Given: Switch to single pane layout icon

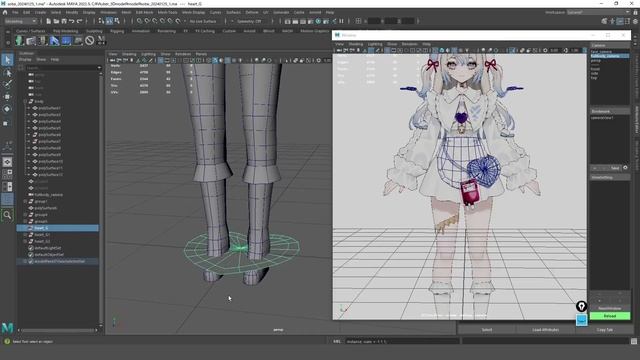Looking at the screenshot, I should point(7,162).
